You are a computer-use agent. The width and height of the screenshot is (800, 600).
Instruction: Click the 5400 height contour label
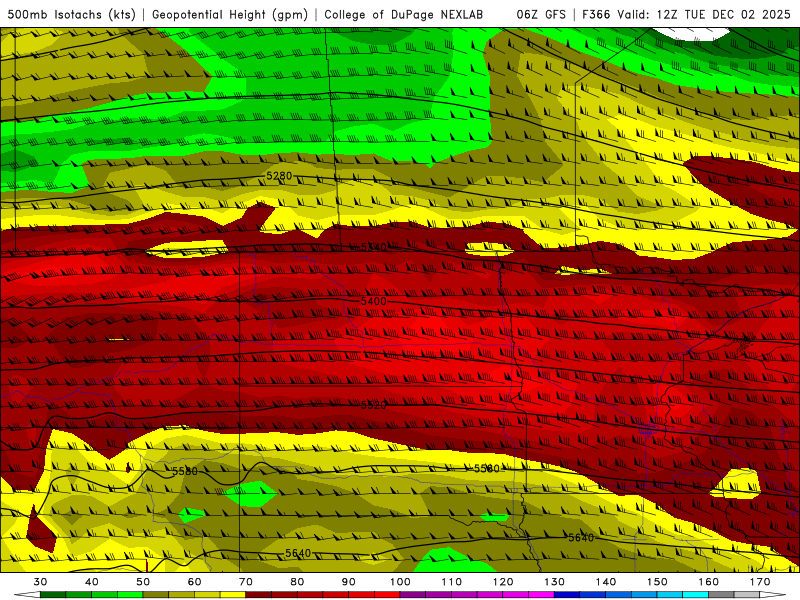(373, 302)
